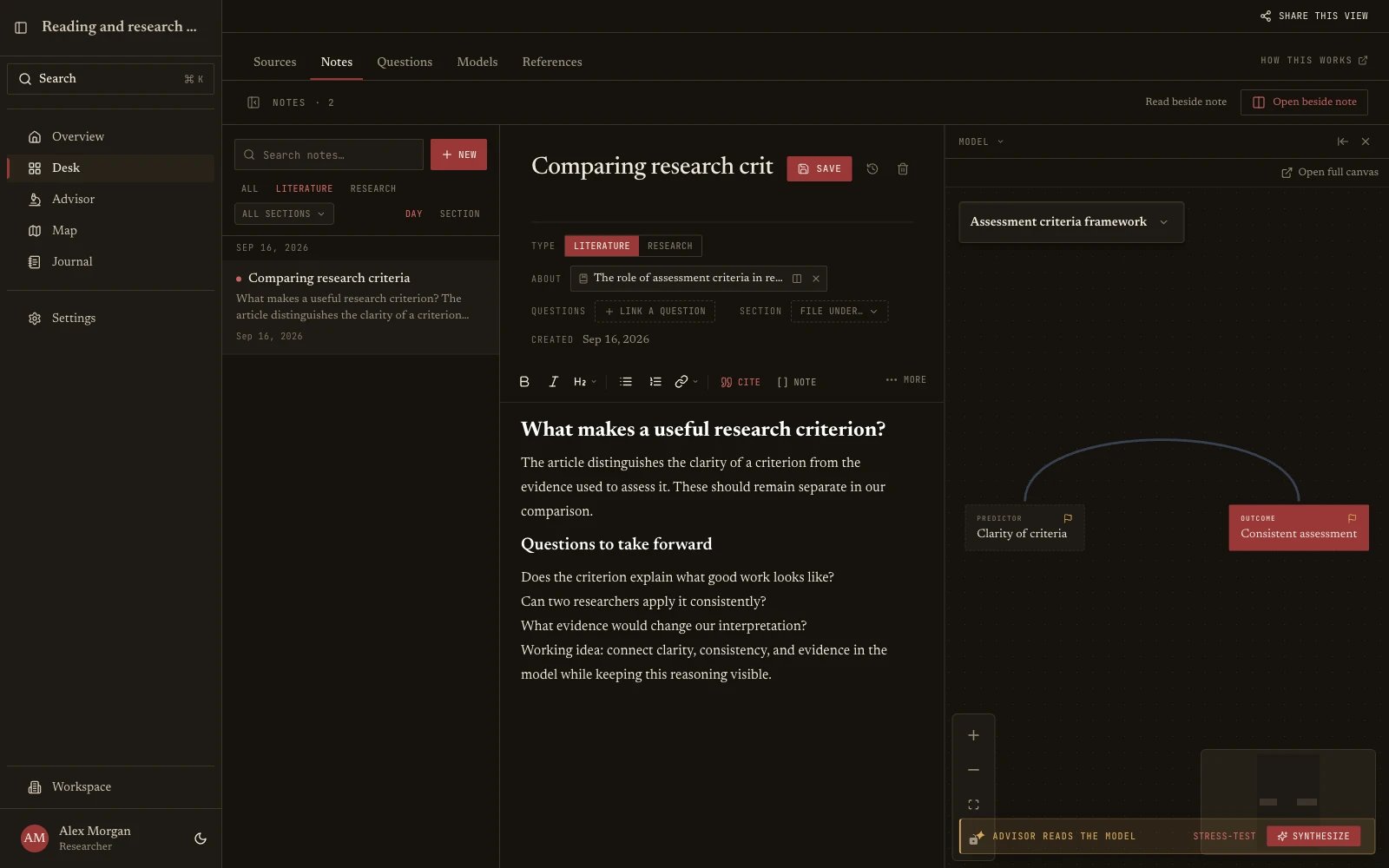Filter notes list by Research
Image resolution: width=1389 pixels, height=868 pixels.
click(x=373, y=188)
